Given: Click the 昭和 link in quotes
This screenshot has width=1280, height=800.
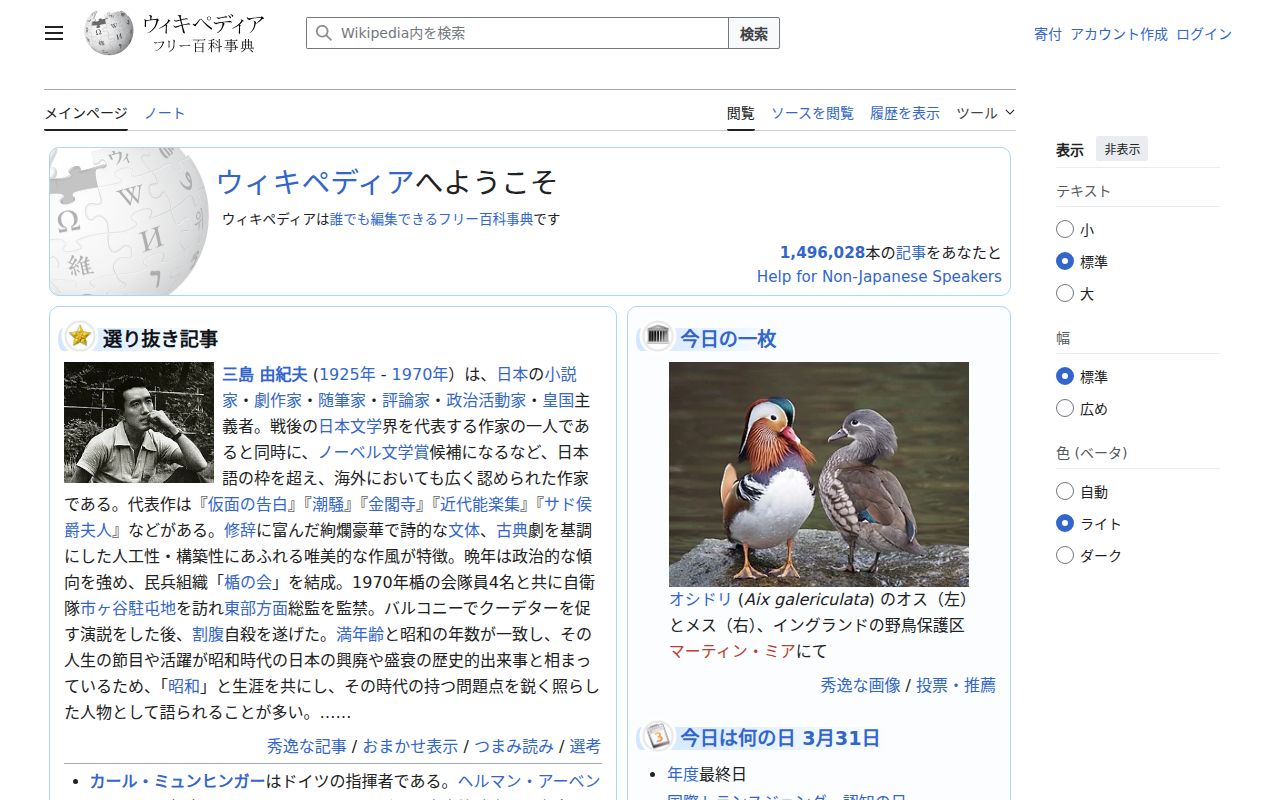Looking at the screenshot, I should tap(184, 686).
